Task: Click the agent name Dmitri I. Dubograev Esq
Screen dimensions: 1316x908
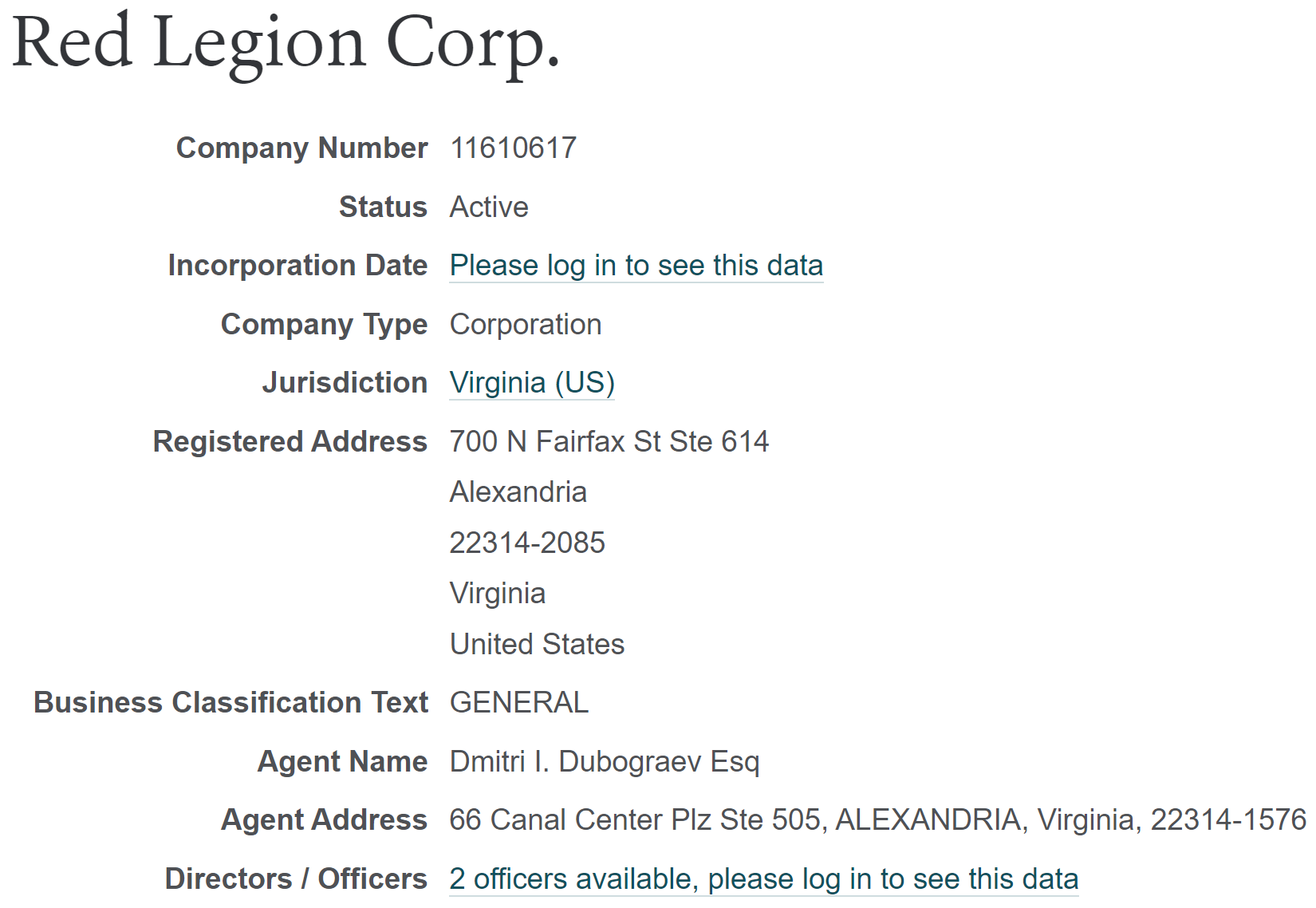Action: pyautogui.click(x=605, y=762)
